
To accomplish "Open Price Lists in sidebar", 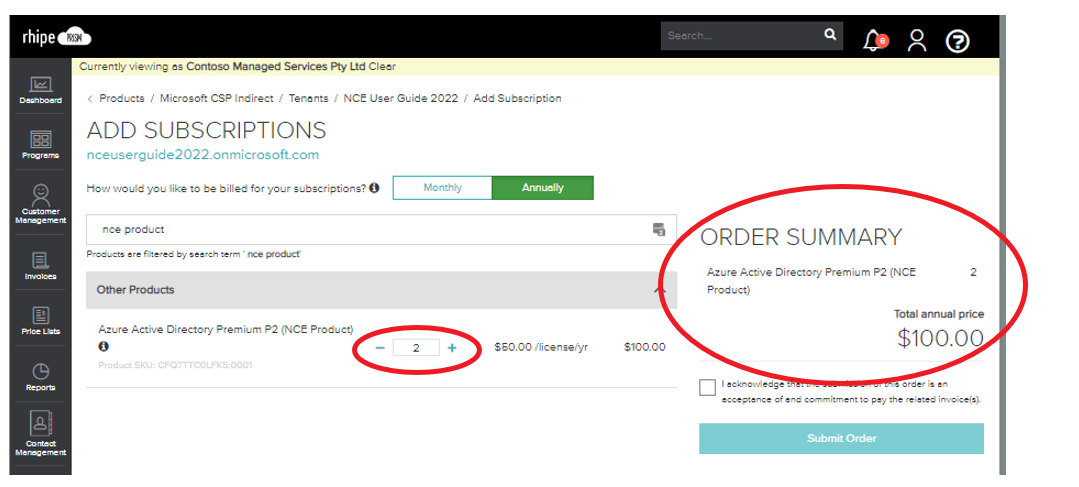I will (x=40, y=320).
